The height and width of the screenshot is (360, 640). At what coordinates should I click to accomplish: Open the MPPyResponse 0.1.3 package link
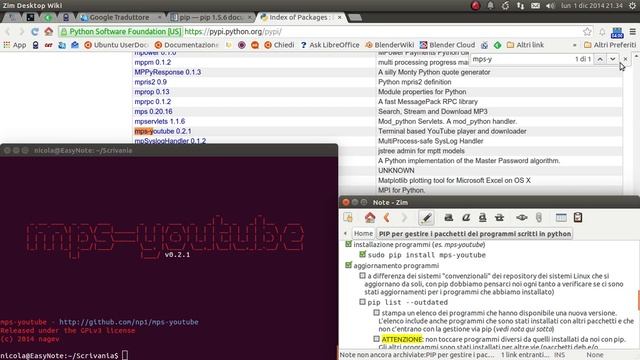point(168,72)
